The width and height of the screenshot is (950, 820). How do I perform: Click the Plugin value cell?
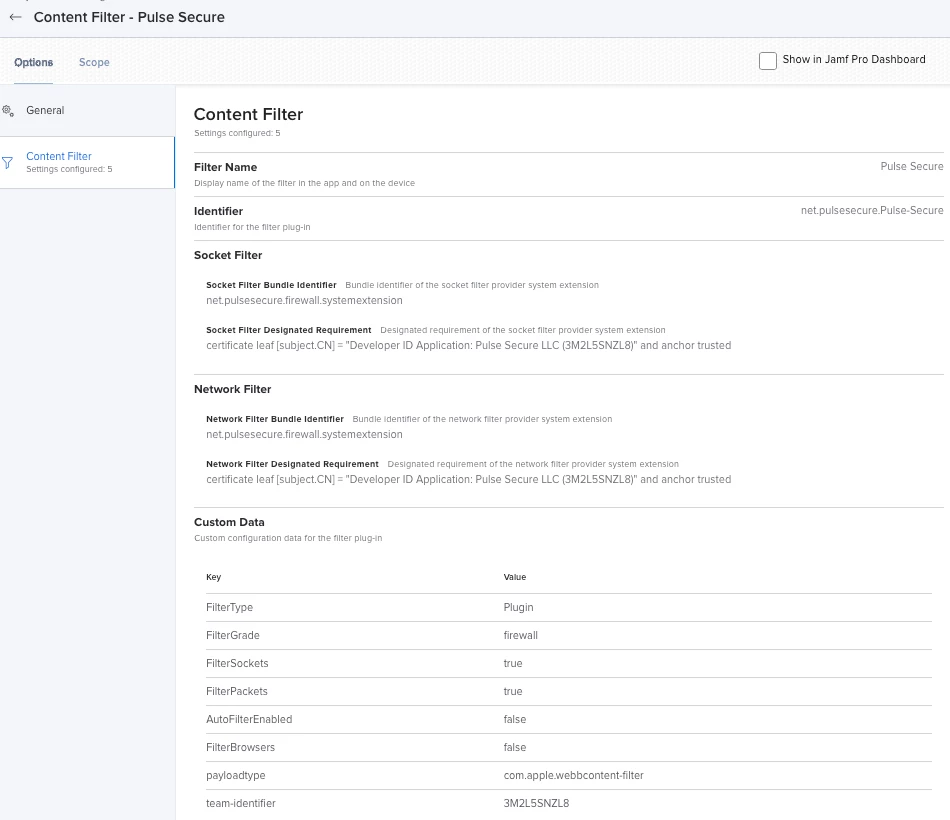pyautogui.click(x=518, y=607)
